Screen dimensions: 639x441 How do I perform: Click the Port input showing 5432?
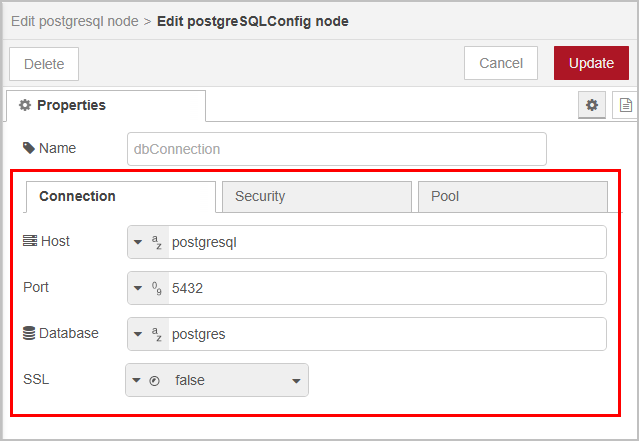pyautogui.click(x=386, y=288)
